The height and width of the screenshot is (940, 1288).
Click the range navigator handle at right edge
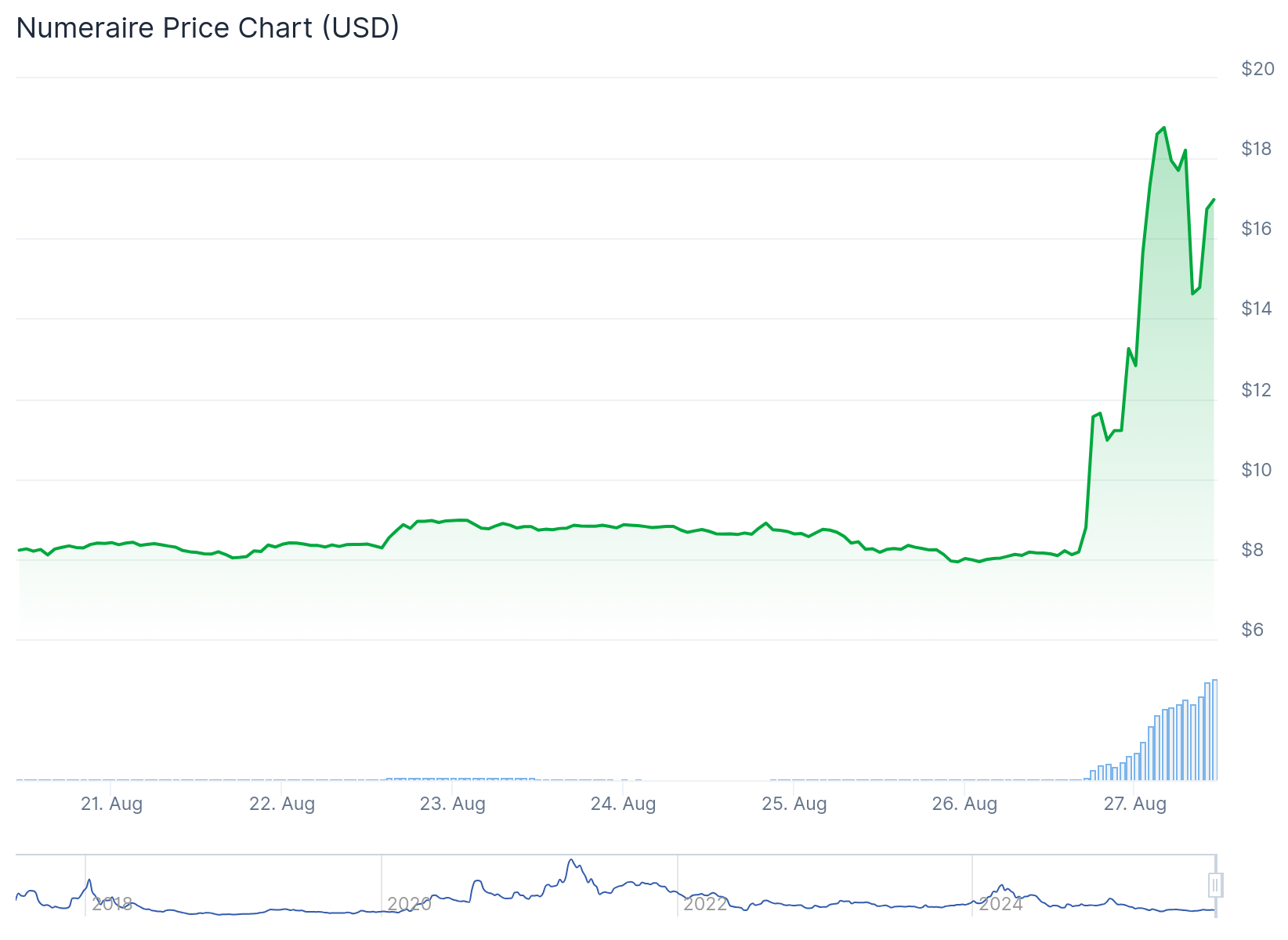coord(1215,885)
